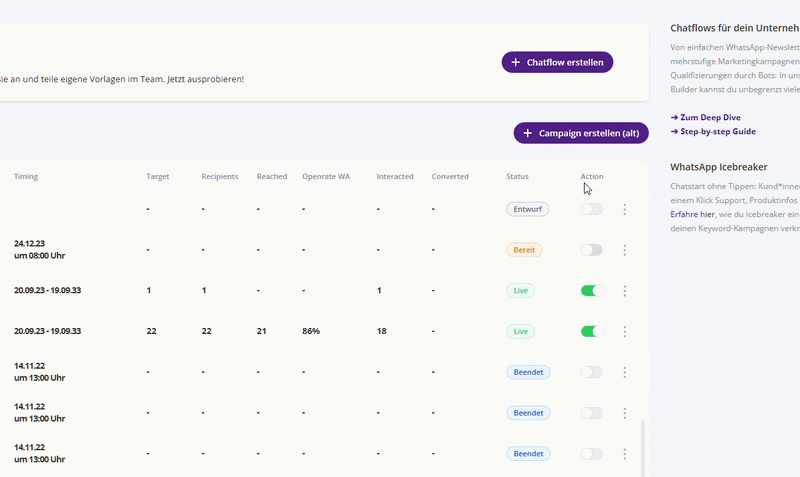
Task: Click the Erfahre hier link
Action: point(692,214)
